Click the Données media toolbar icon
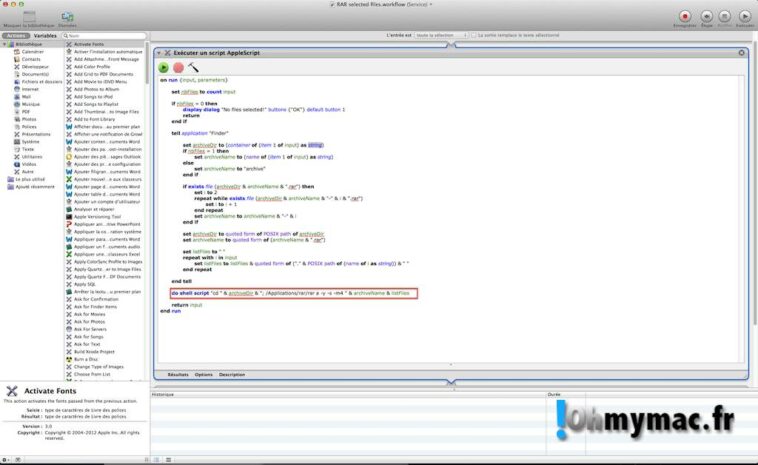Viewport: 758px width, 465px height. (x=67, y=16)
